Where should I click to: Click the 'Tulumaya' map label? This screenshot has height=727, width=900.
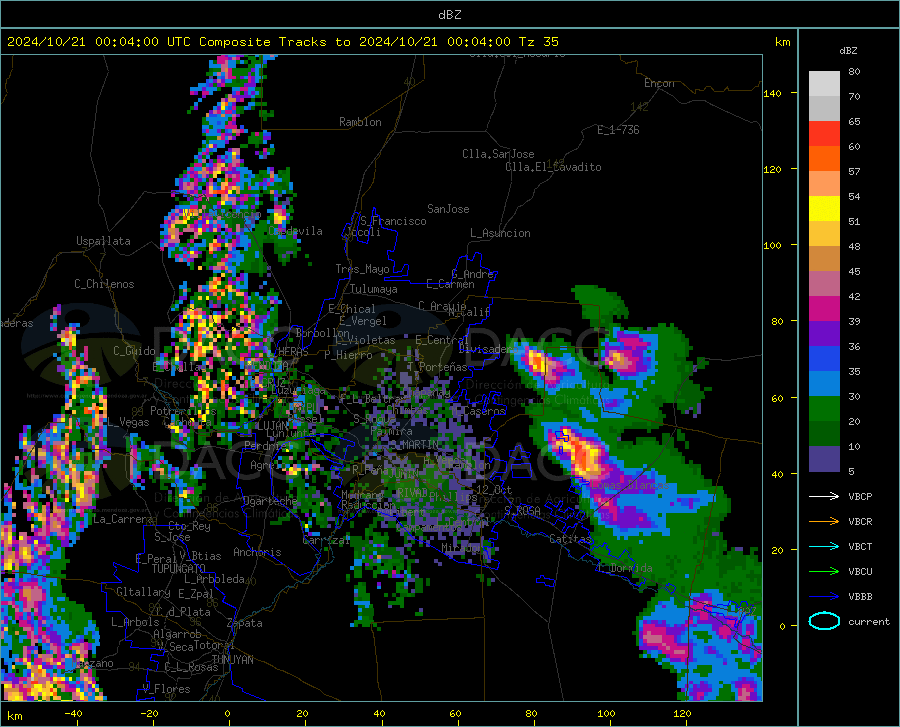(x=374, y=289)
